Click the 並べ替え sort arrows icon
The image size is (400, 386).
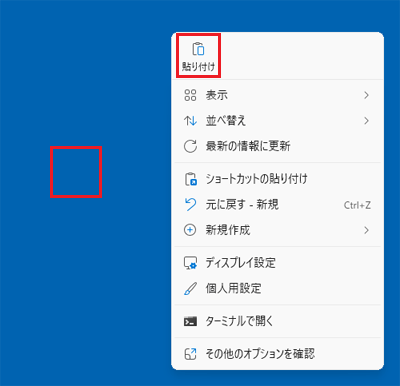pos(190,120)
